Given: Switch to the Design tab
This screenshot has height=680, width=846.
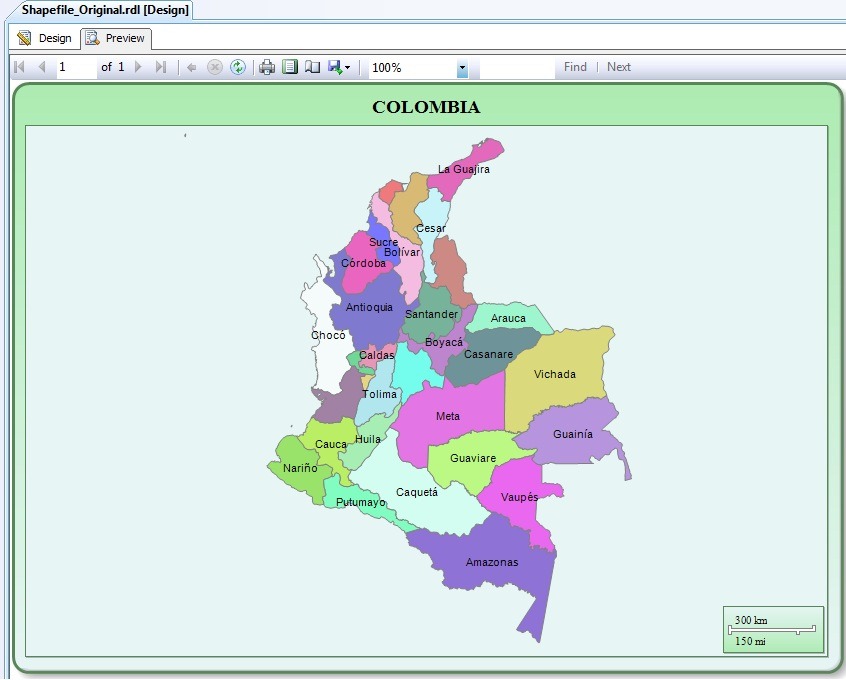Looking at the screenshot, I should [x=45, y=38].
